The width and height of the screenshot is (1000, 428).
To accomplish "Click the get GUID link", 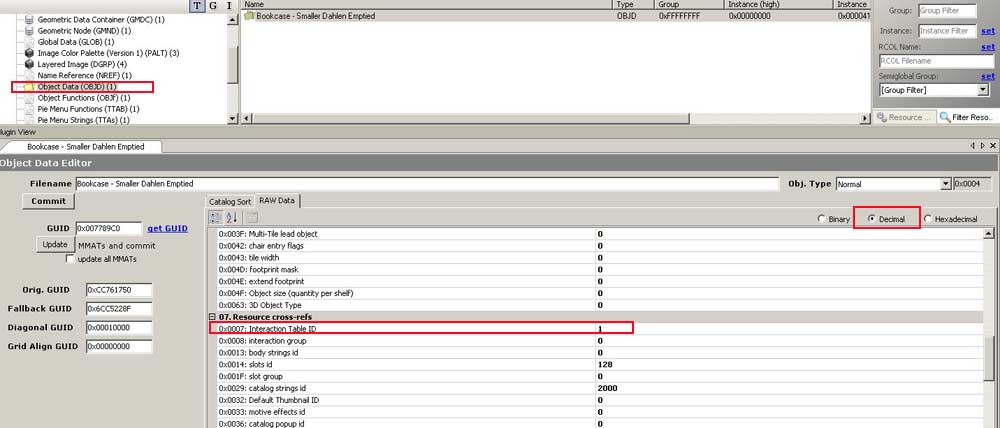I will pos(167,228).
